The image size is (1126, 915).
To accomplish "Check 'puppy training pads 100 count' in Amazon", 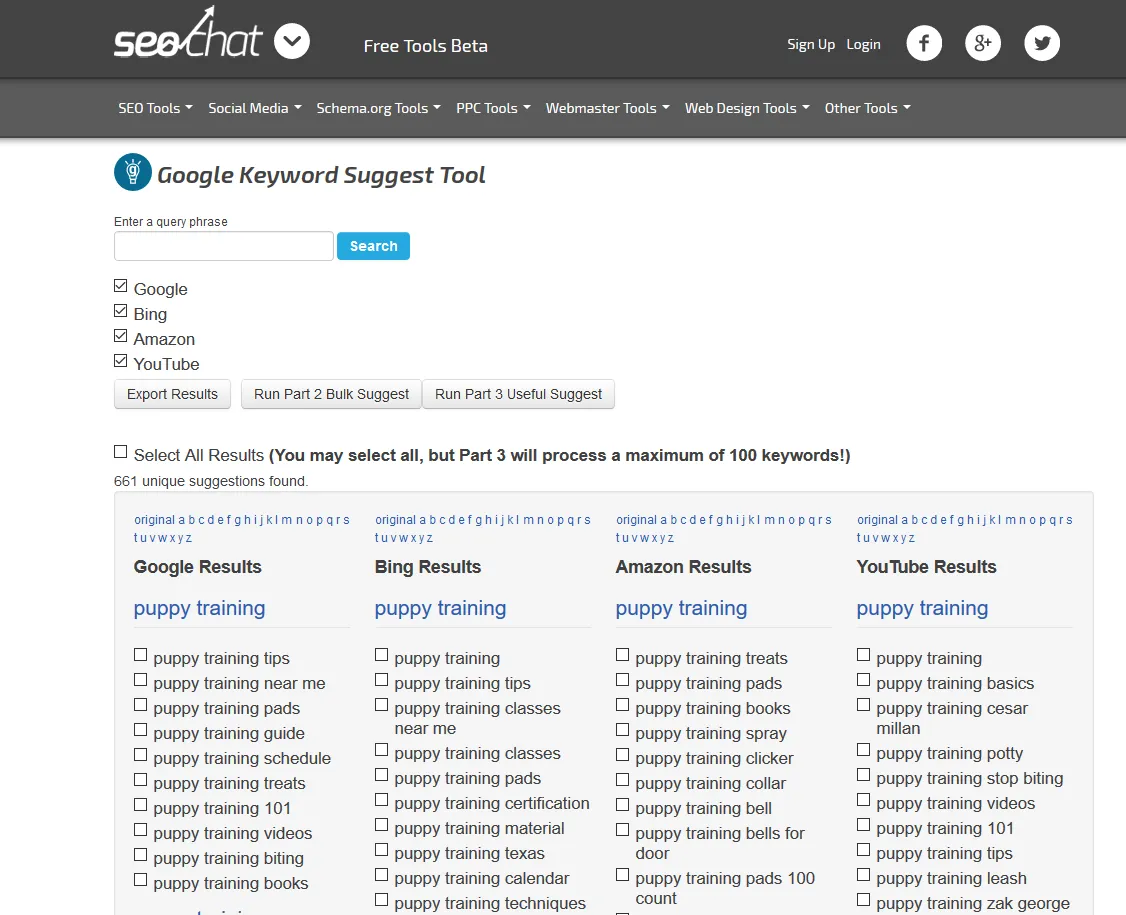I will [x=623, y=875].
